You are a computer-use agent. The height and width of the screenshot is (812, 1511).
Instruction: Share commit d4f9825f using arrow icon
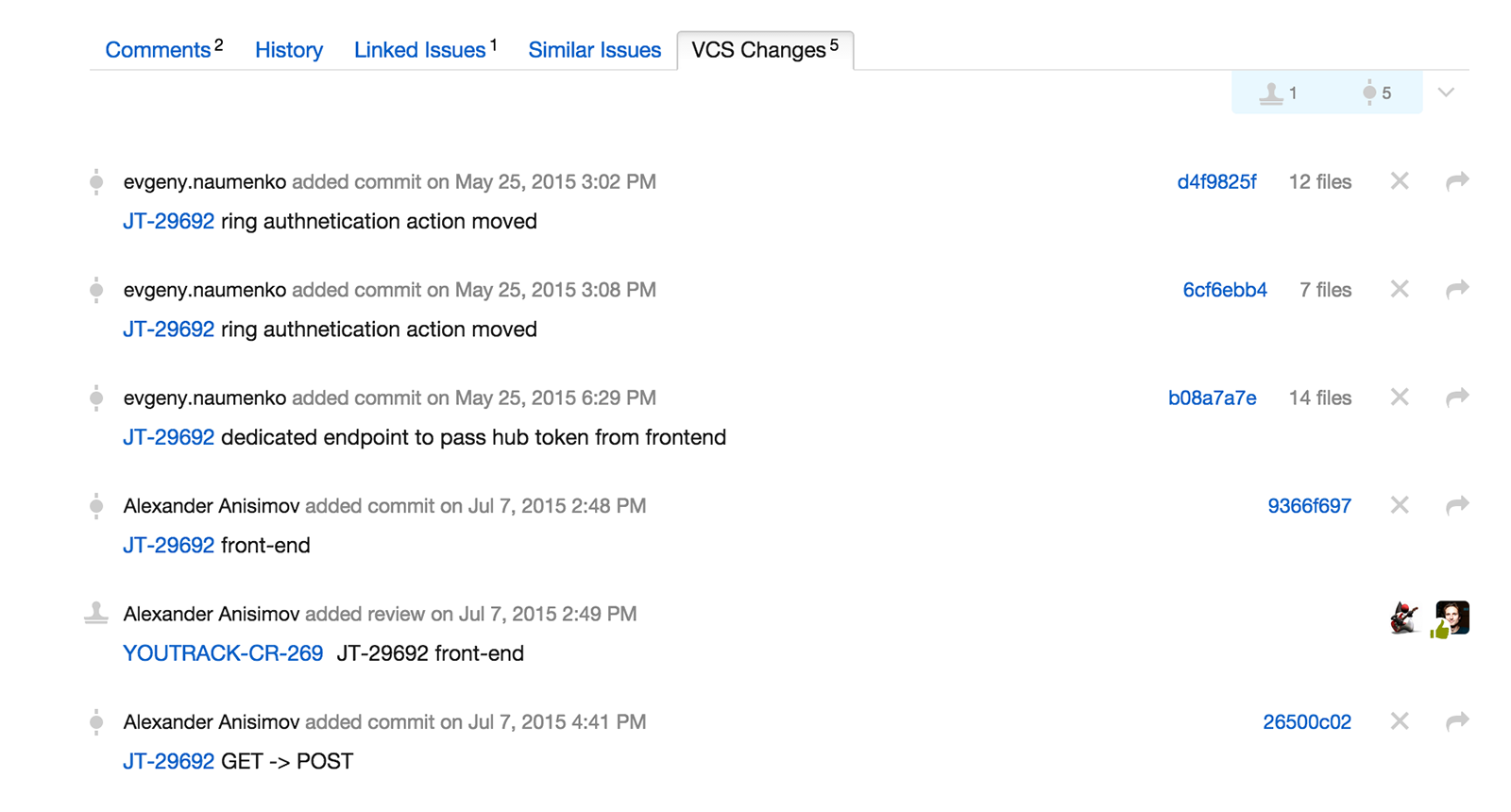(1457, 181)
